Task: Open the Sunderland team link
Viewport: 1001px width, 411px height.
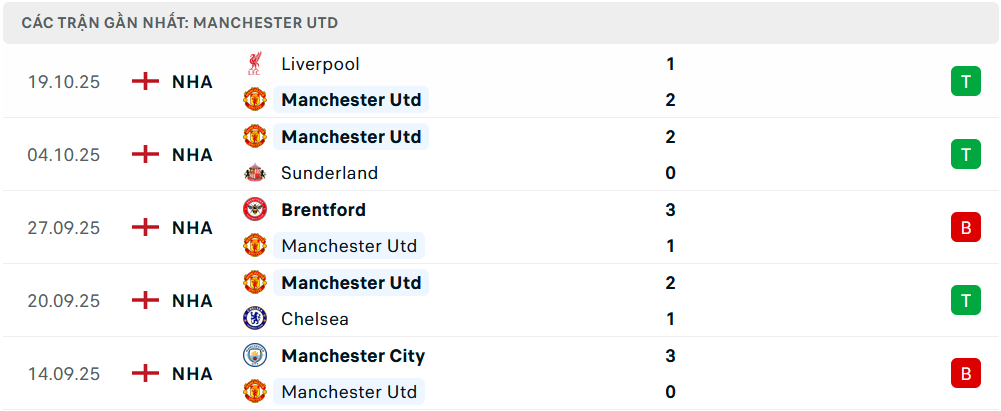Action: 329,173
